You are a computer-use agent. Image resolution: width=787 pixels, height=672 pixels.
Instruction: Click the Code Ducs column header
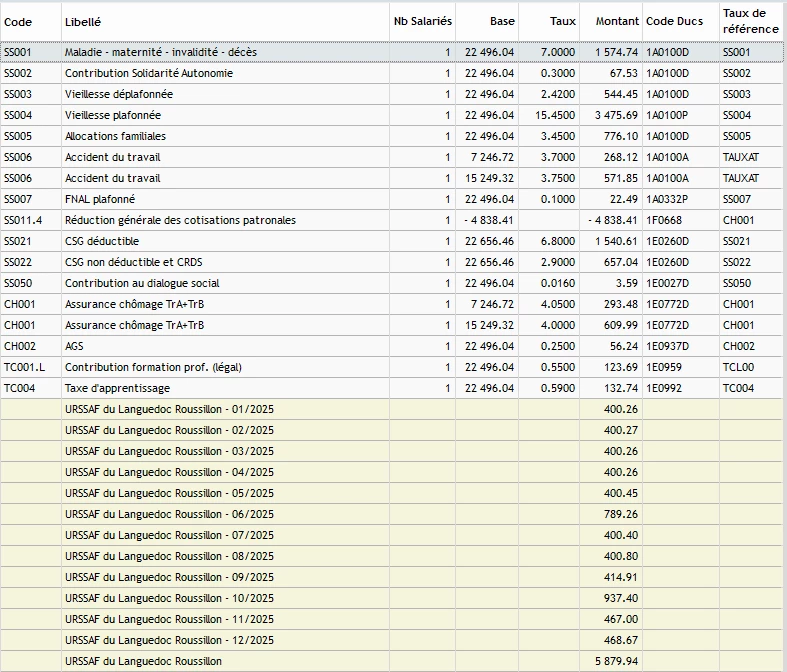681,22
